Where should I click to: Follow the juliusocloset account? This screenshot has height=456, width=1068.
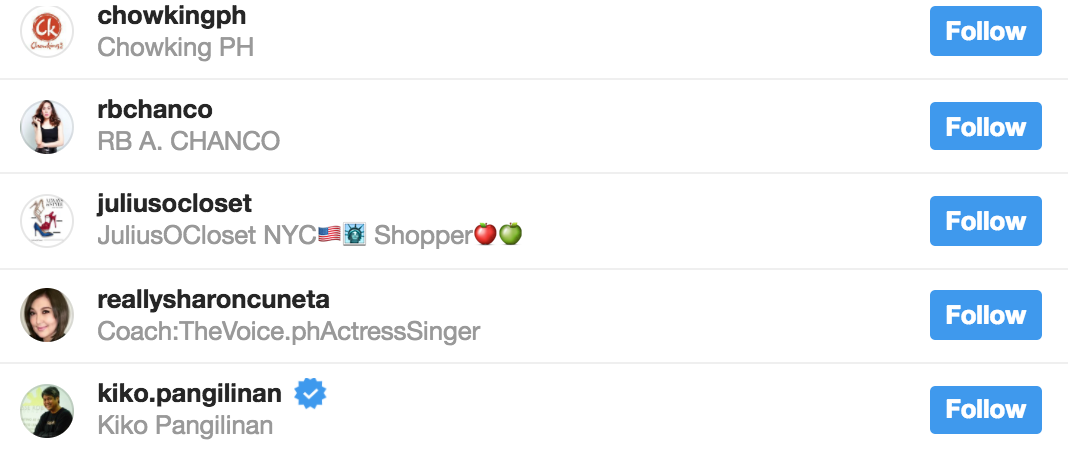(x=985, y=221)
